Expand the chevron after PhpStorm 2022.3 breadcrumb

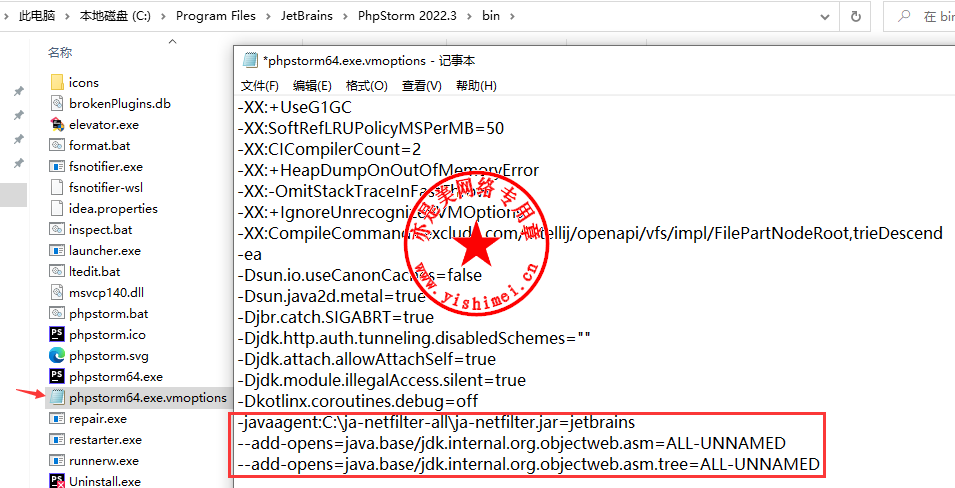[x=470, y=16]
